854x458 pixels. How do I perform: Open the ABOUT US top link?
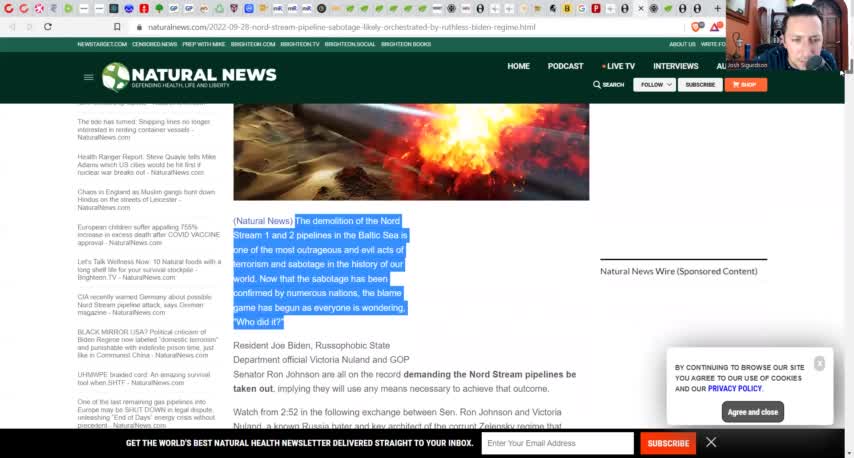click(682, 44)
